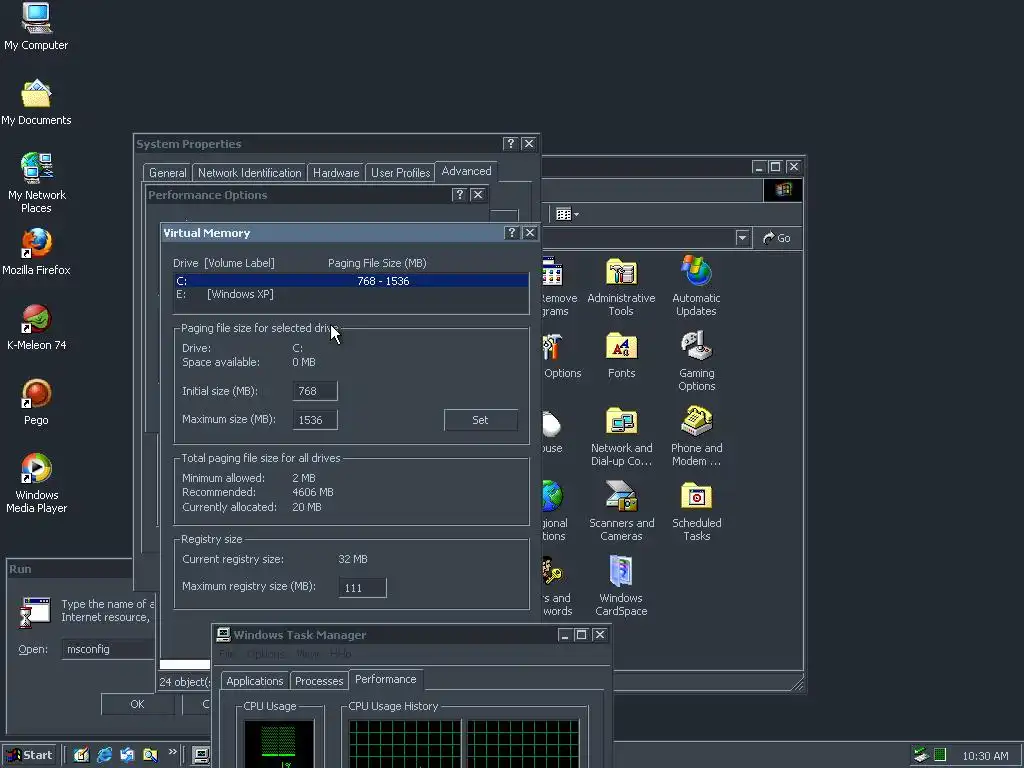Click the Performance Options help question-mark button
The height and width of the screenshot is (768, 1024).
pos(459,195)
